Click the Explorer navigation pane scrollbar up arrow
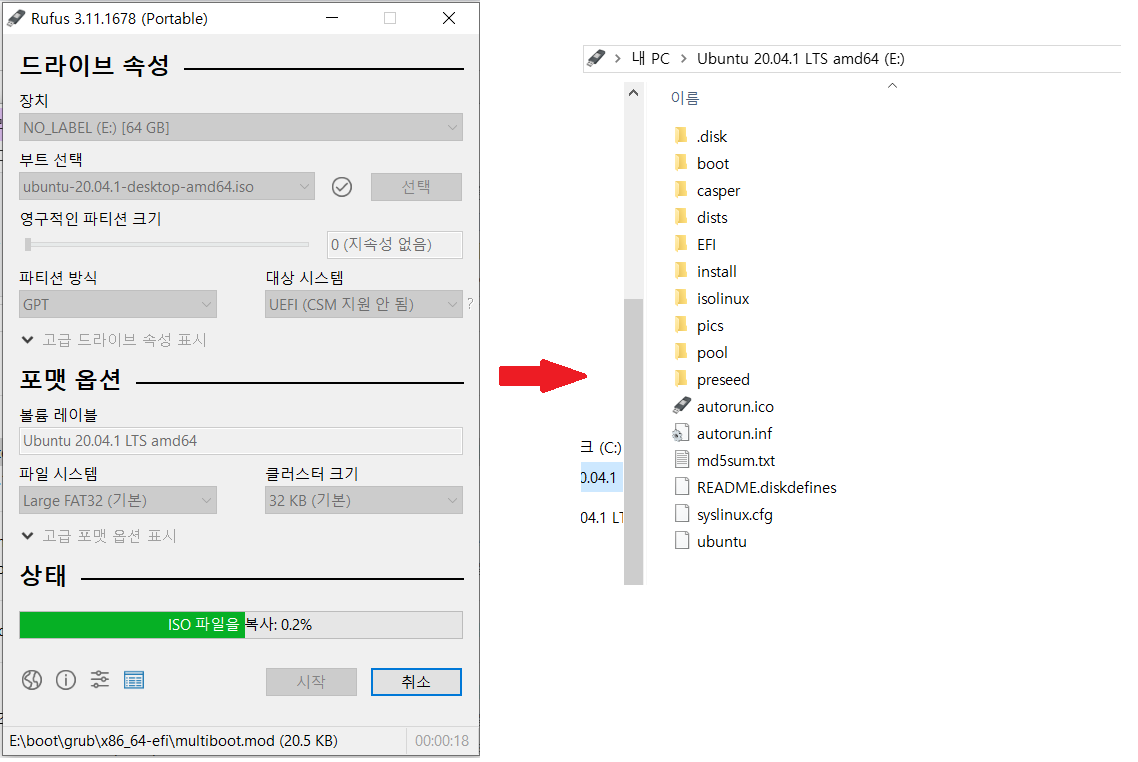 click(x=634, y=93)
